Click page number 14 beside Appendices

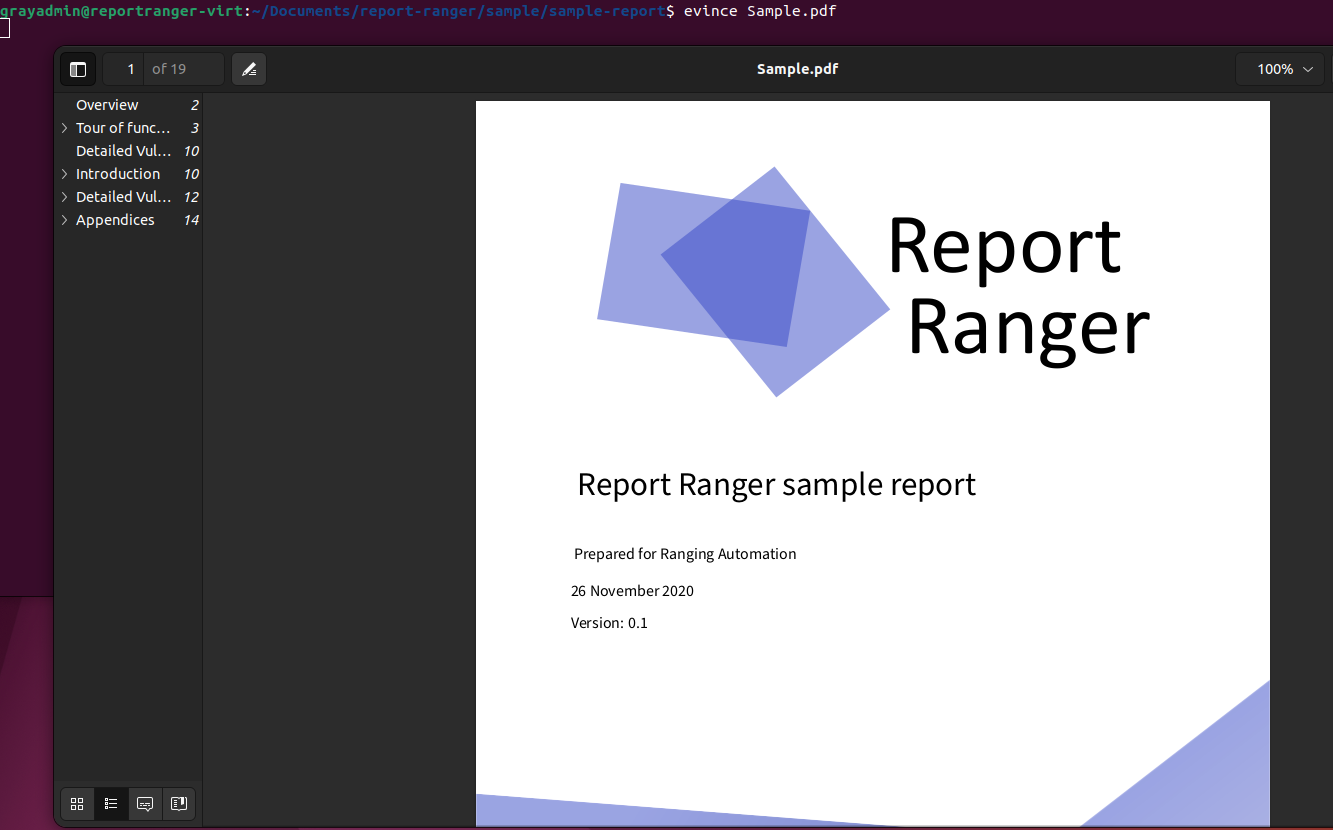pos(191,220)
